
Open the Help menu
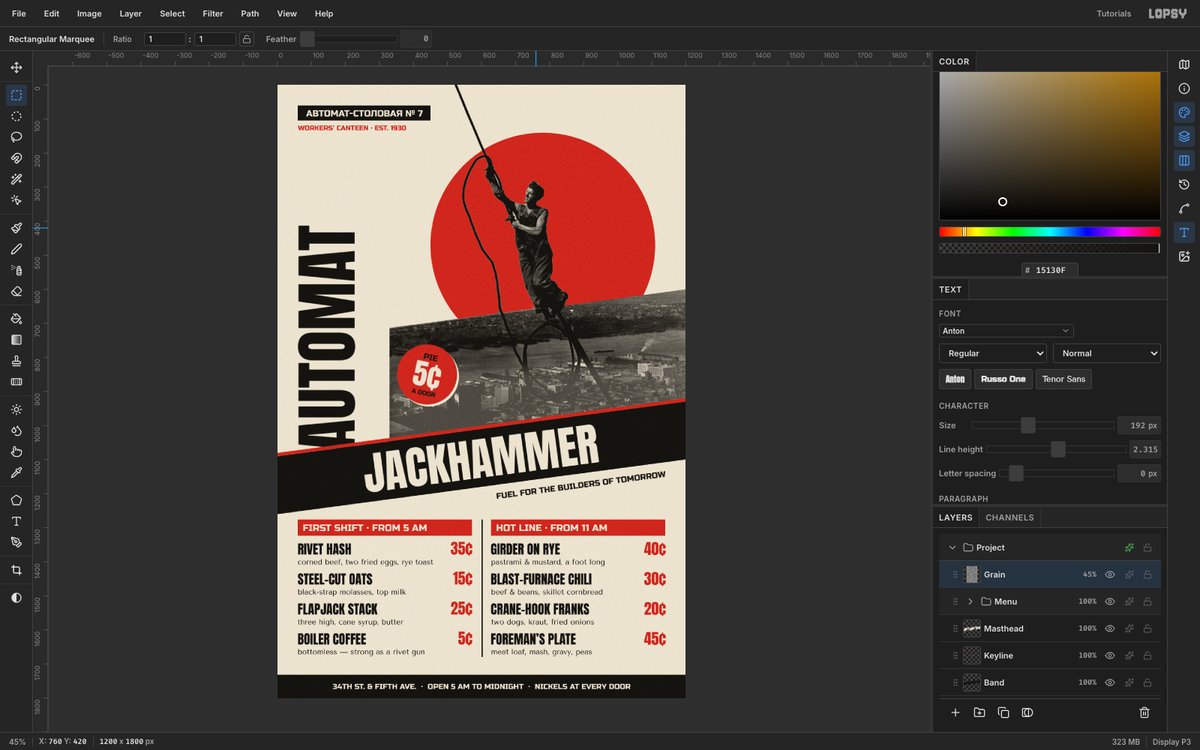point(324,14)
